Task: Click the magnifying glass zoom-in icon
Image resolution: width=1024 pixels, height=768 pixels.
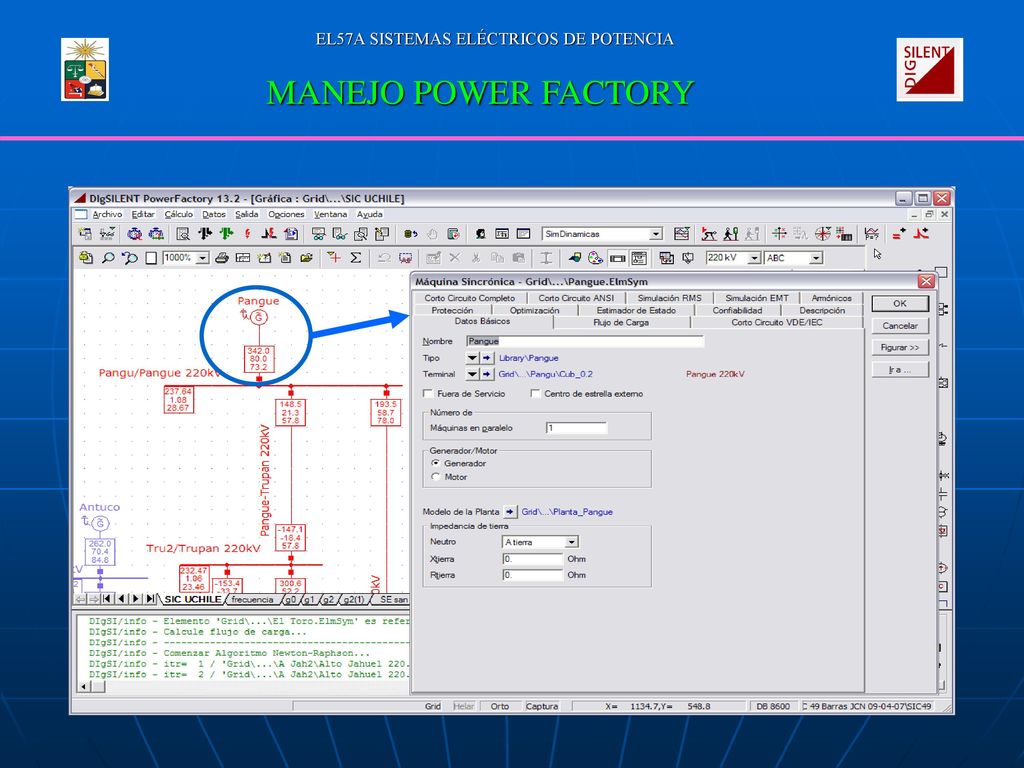Action: (x=108, y=258)
